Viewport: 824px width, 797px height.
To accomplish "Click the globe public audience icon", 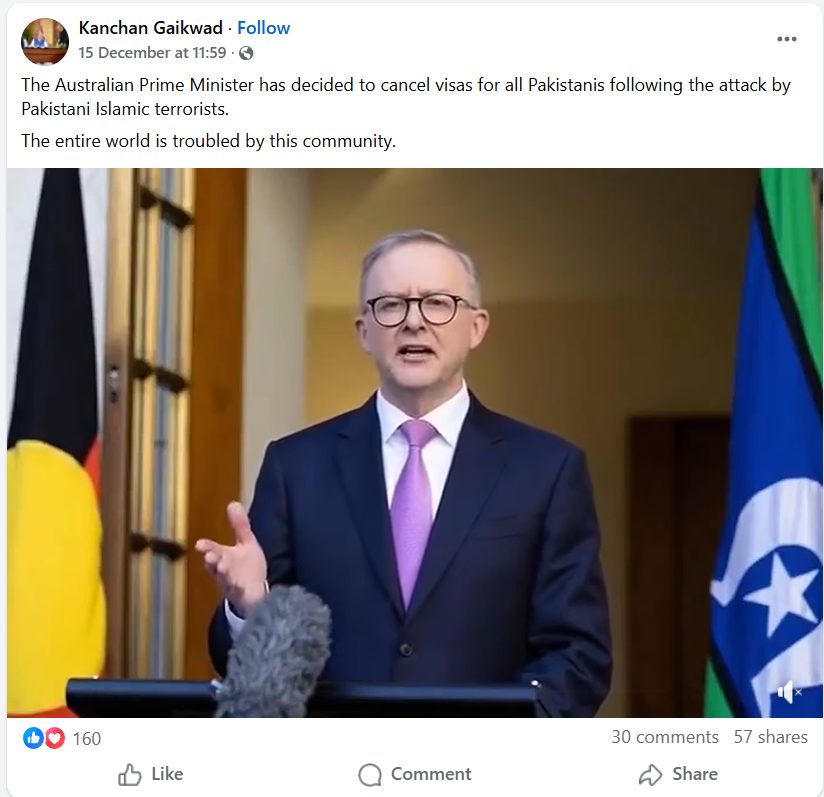I will [x=246, y=53].
